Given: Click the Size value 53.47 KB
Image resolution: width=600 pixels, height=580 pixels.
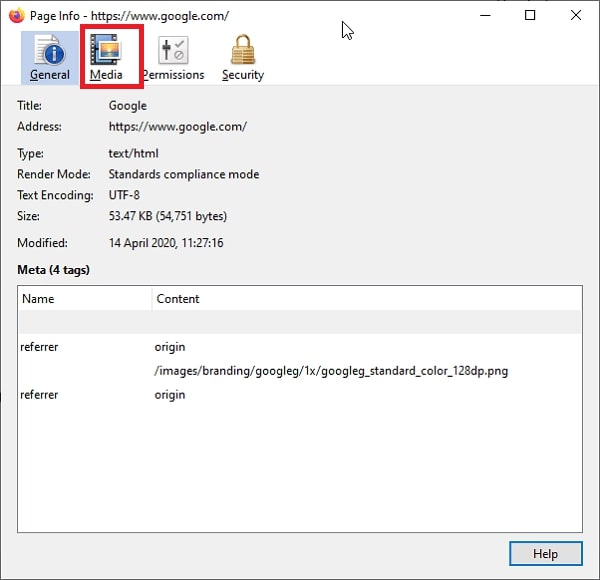Looking at the screenshot, I should pyautogui.click(x=167, y=216).
